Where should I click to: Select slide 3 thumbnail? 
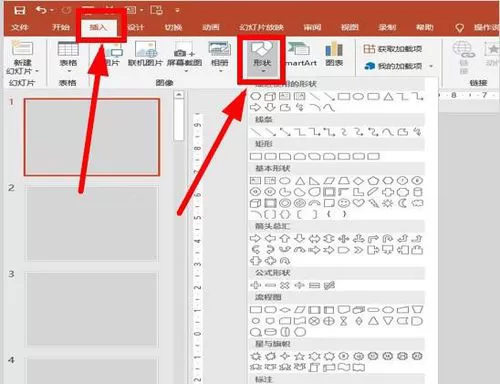click(92, 309)
